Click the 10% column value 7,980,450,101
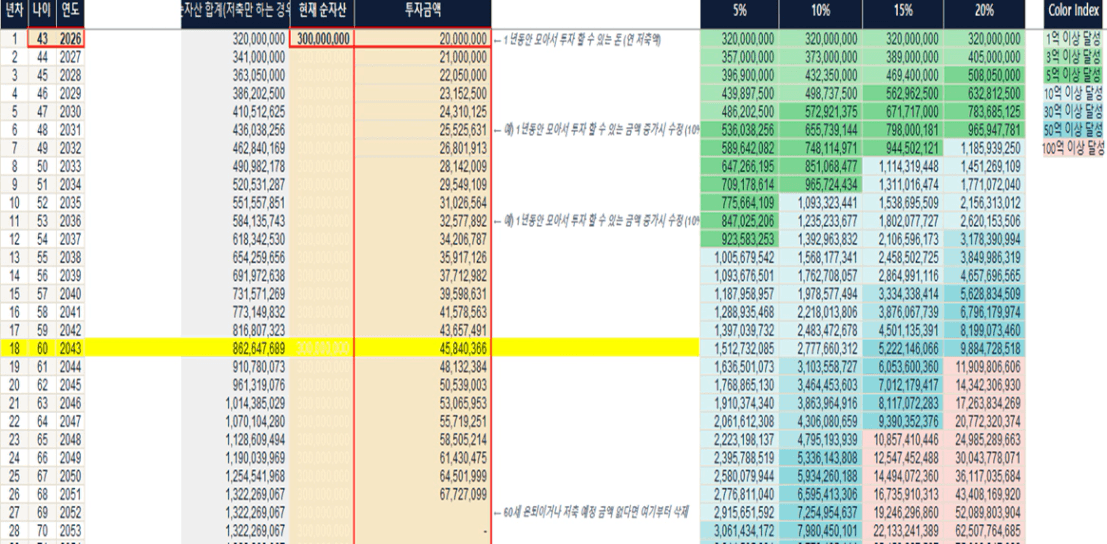 click(x=820, y=529)
